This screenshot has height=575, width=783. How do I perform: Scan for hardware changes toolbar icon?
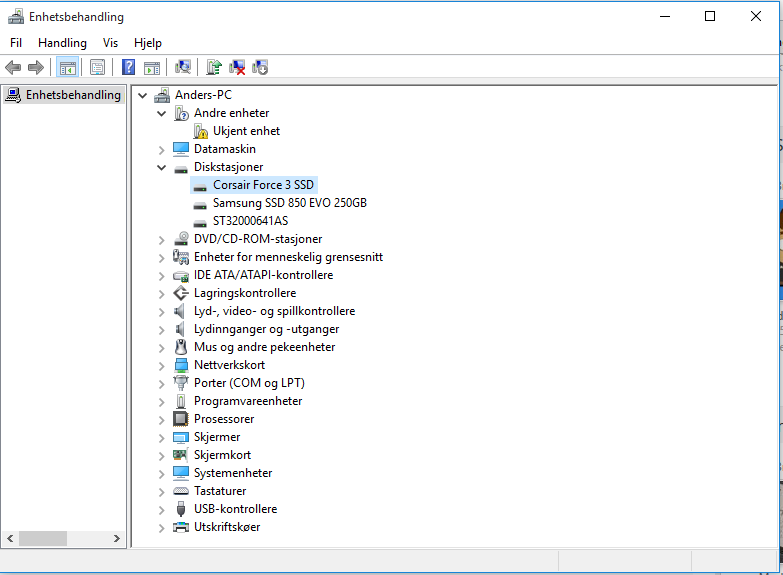183,67
